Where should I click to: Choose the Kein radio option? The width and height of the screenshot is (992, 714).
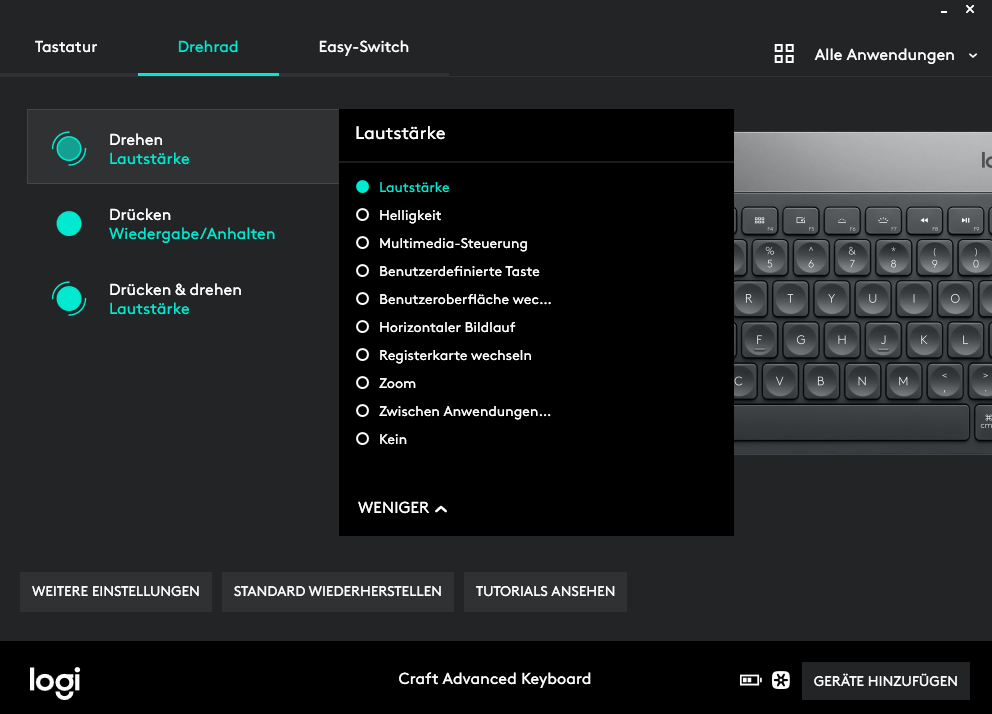pos(363,439)
